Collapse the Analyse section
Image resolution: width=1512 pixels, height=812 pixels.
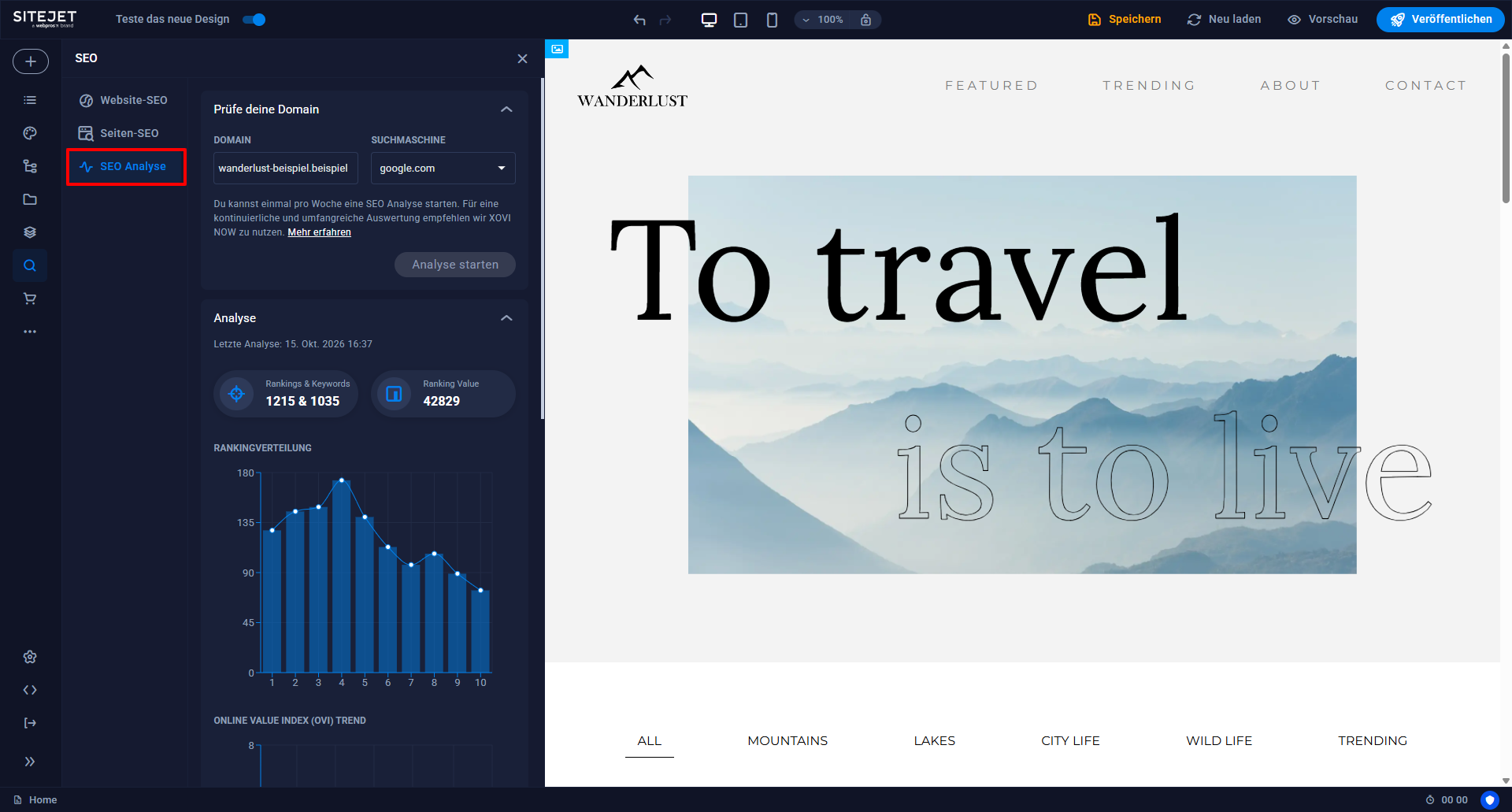(x=506, y=318)
